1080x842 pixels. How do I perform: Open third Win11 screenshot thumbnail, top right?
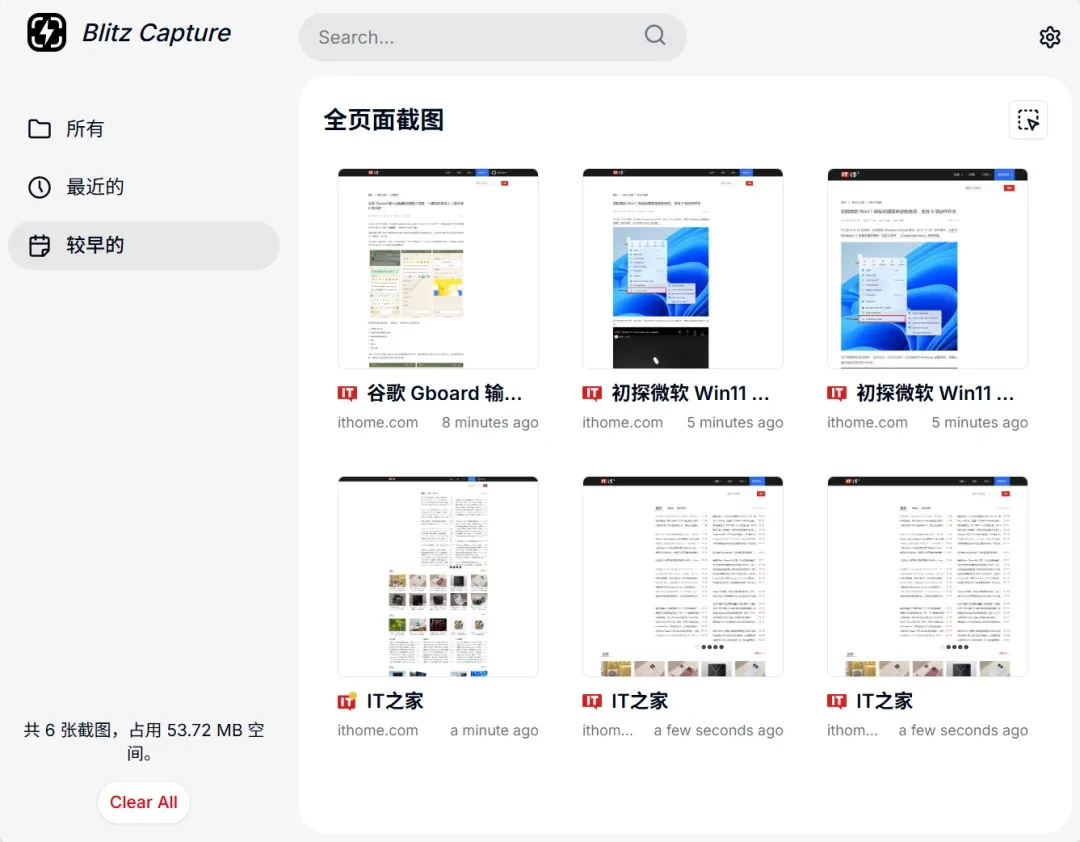927,269
